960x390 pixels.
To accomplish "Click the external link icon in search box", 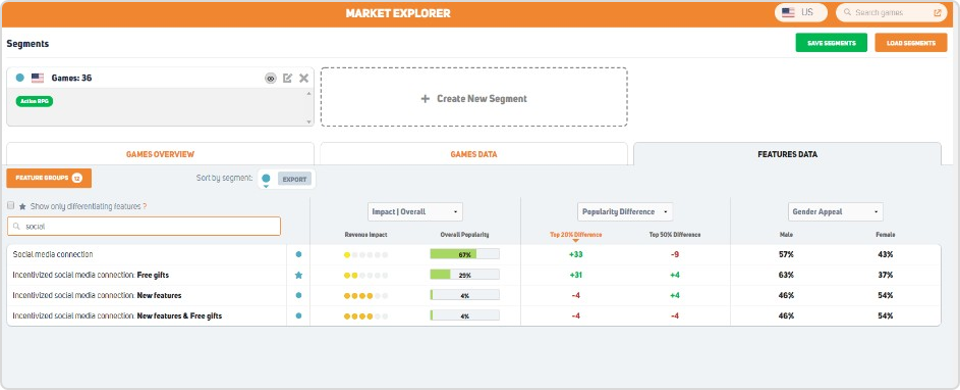I will tap(937, 12).
